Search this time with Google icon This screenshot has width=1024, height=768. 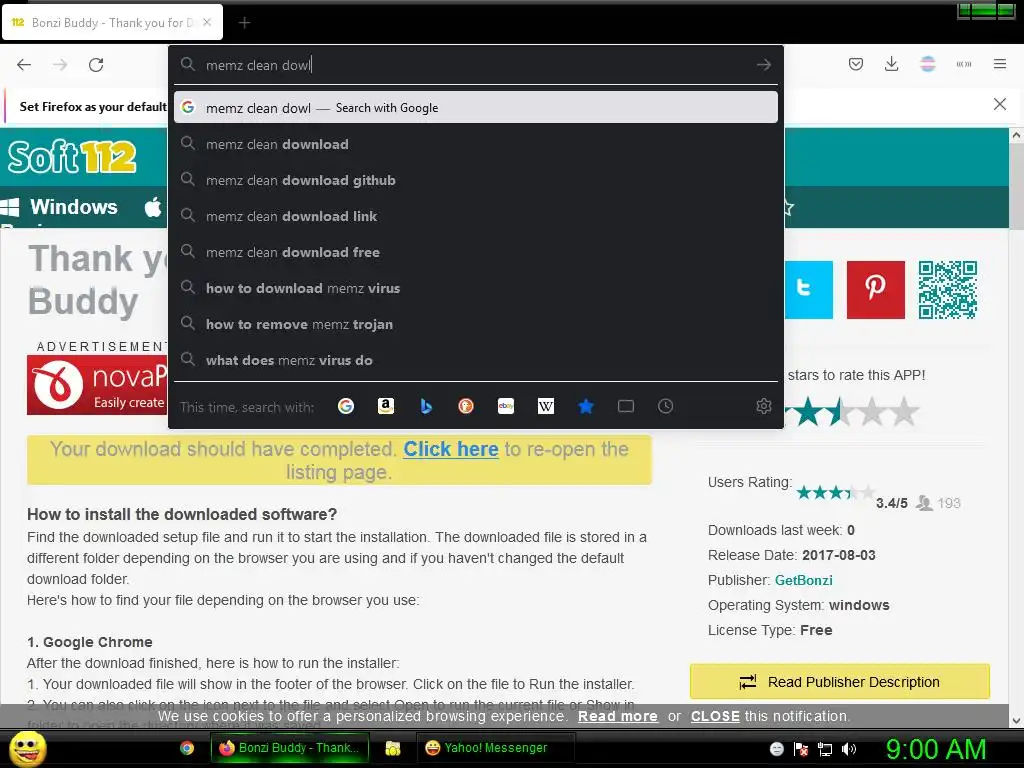[x=346, y=406]
